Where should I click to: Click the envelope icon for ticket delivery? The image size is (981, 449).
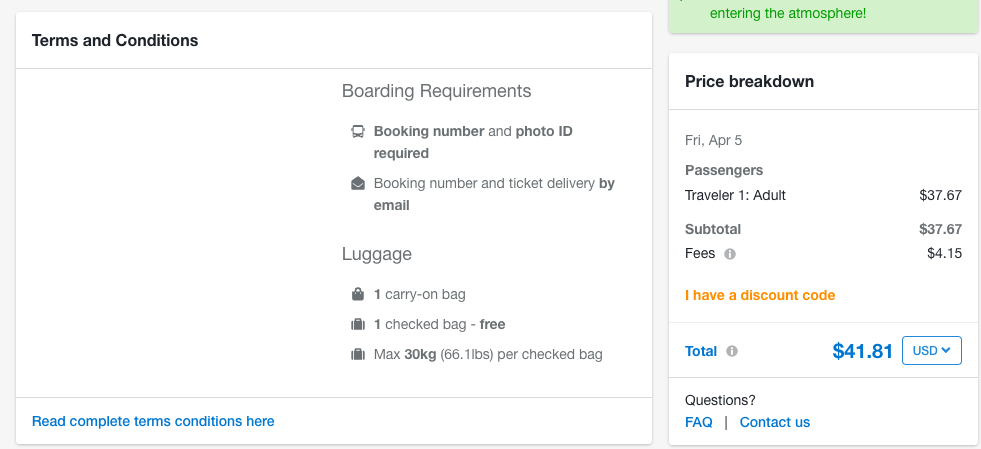pyautogui.click(x=357, y=183)
